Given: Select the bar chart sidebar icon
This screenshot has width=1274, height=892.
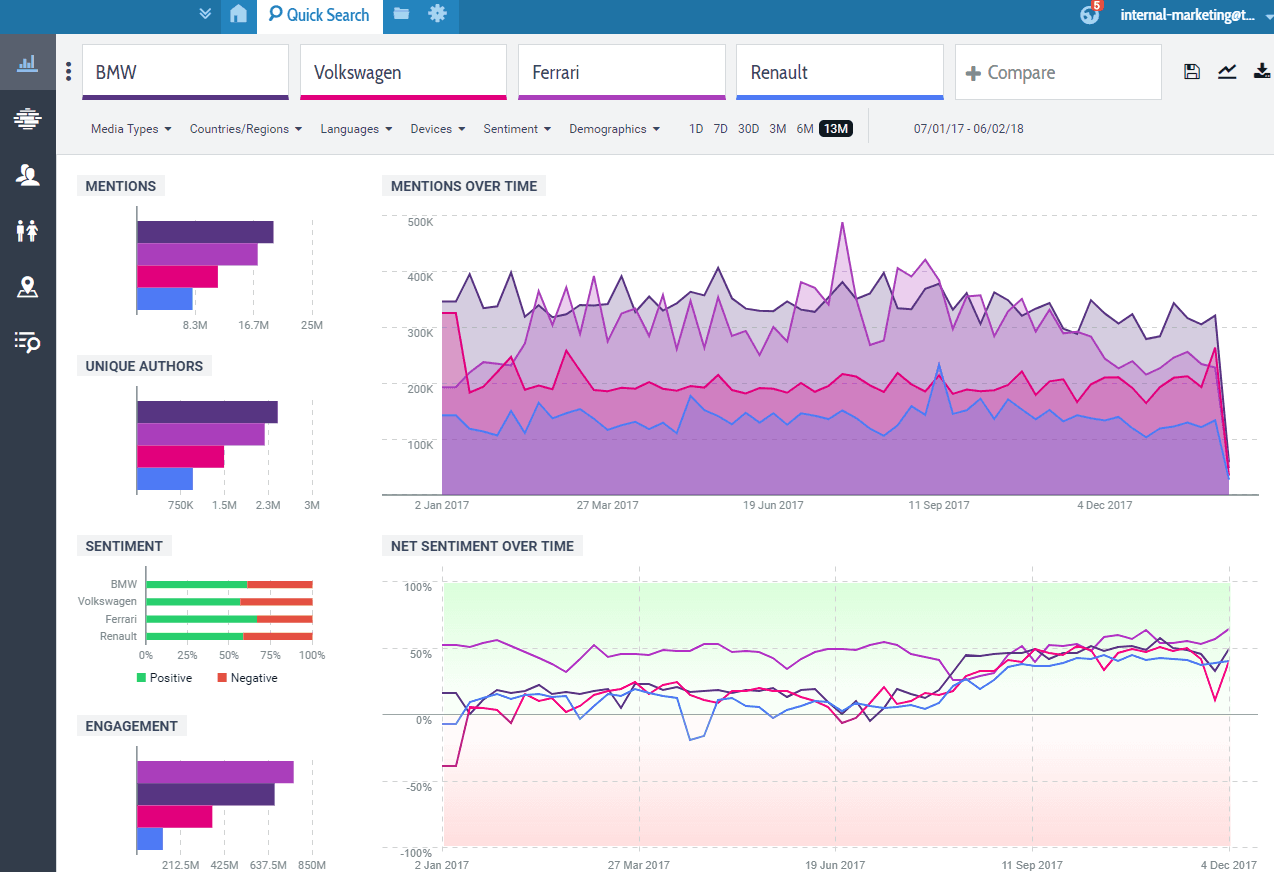Looking at the screenshot, I should pos(27,63).
